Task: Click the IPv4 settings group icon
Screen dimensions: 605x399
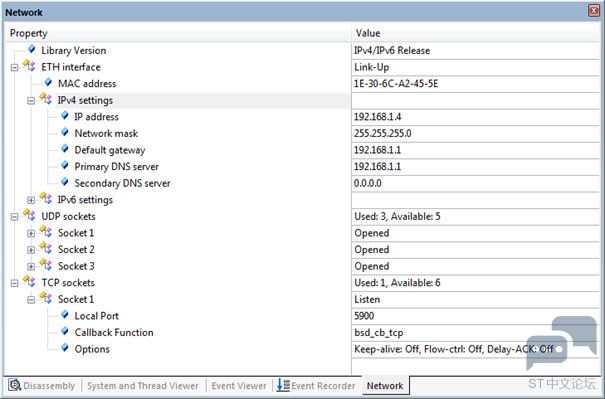Action: coord(46,99)
